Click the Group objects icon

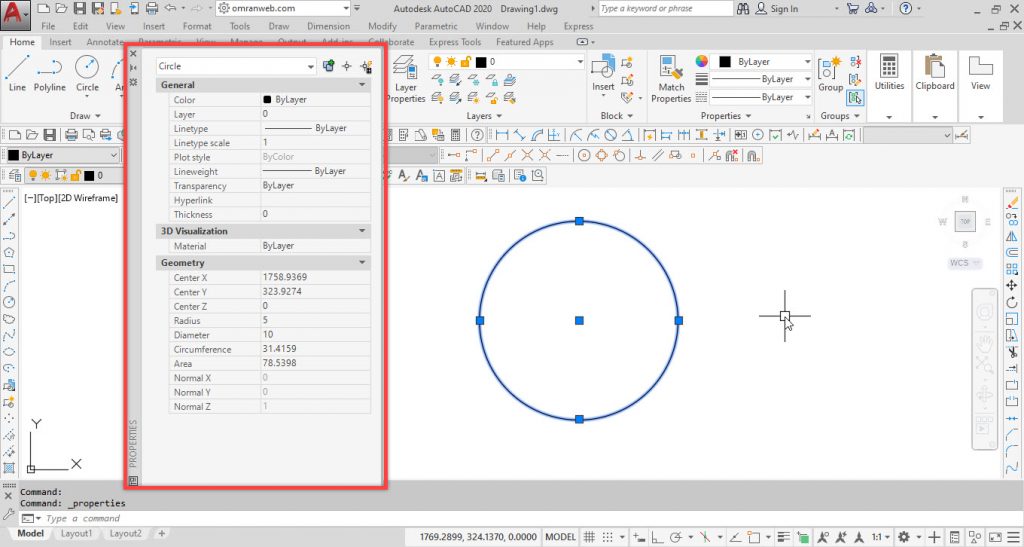[830, 70]
